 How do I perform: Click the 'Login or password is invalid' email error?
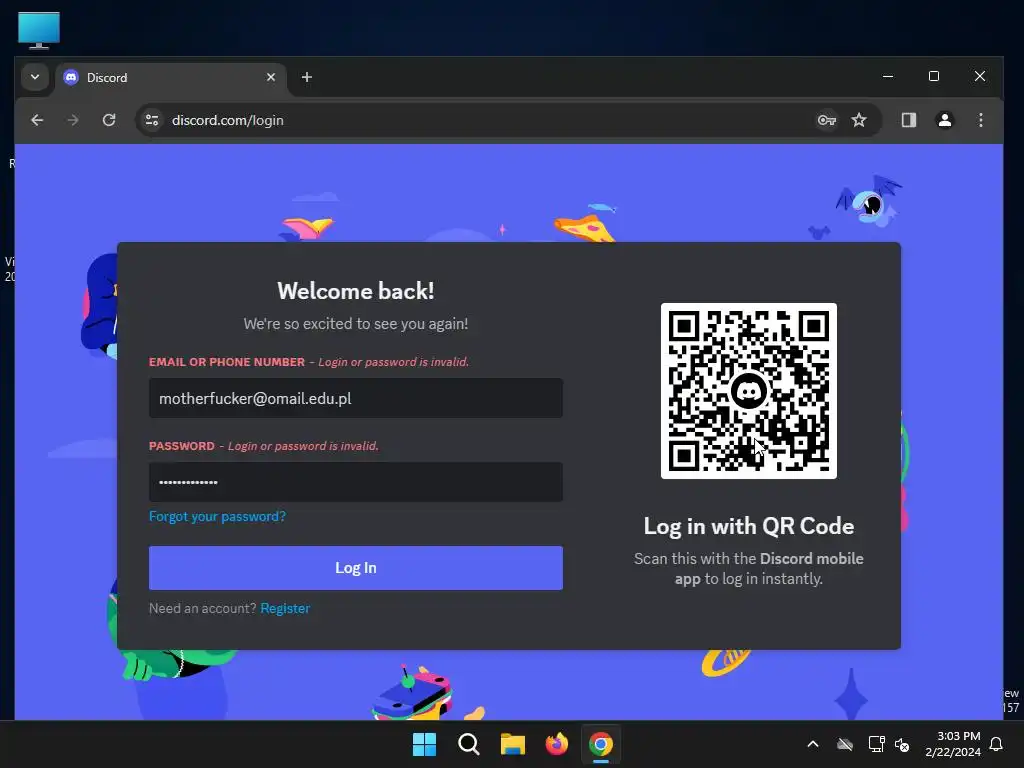(393, 362)
